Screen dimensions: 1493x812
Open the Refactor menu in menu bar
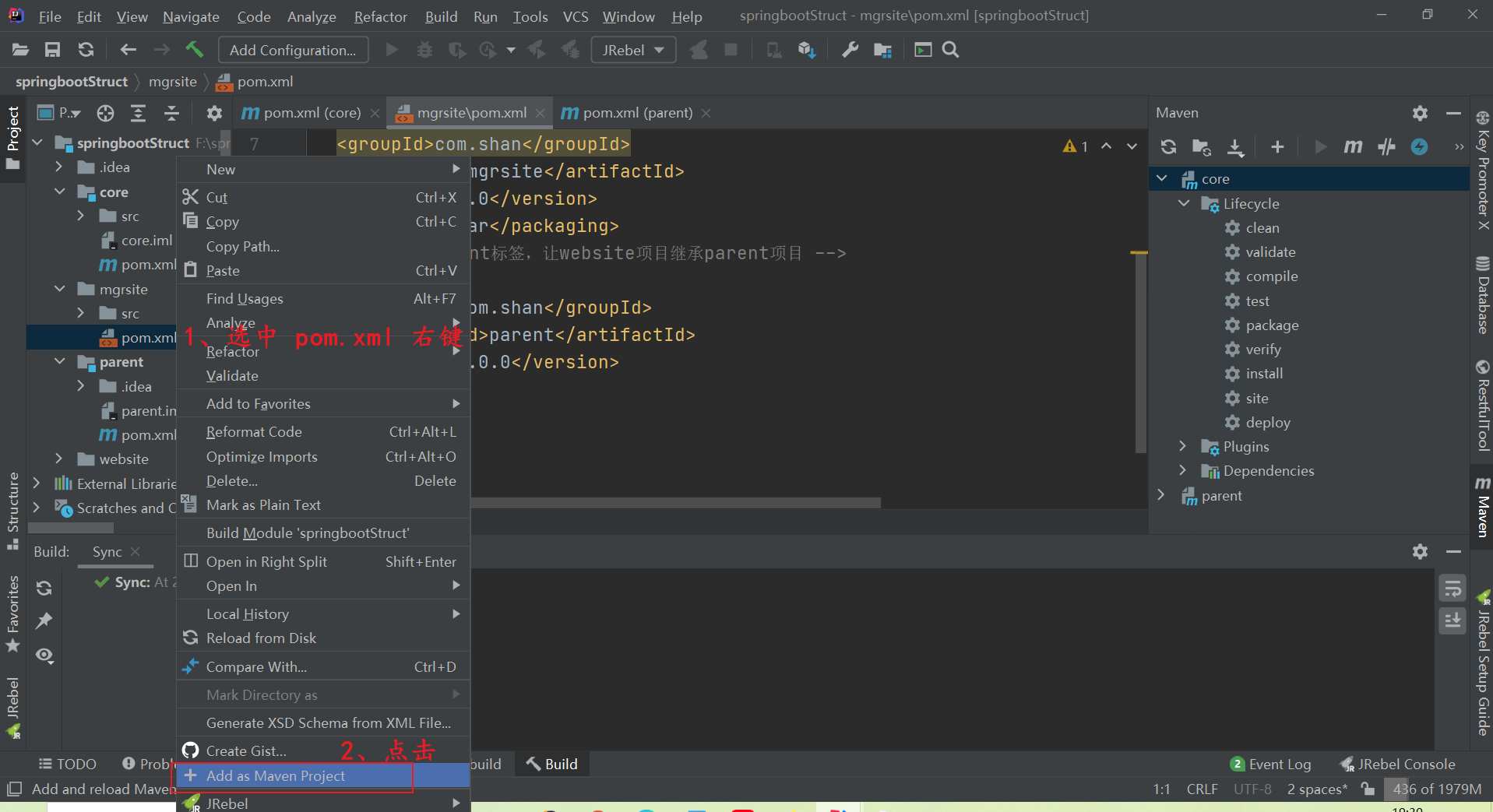pyautogui.click(x=380, y=16)
